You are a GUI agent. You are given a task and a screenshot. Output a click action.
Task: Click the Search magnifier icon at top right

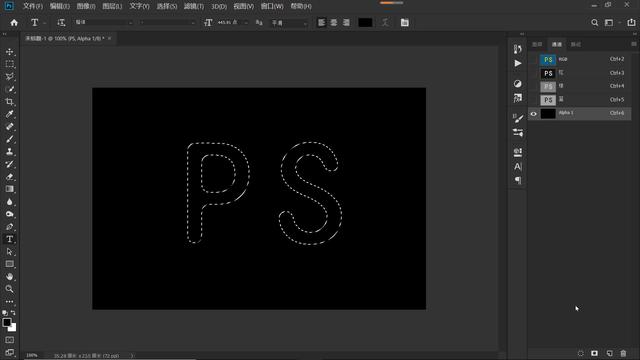tap(595, 23)
